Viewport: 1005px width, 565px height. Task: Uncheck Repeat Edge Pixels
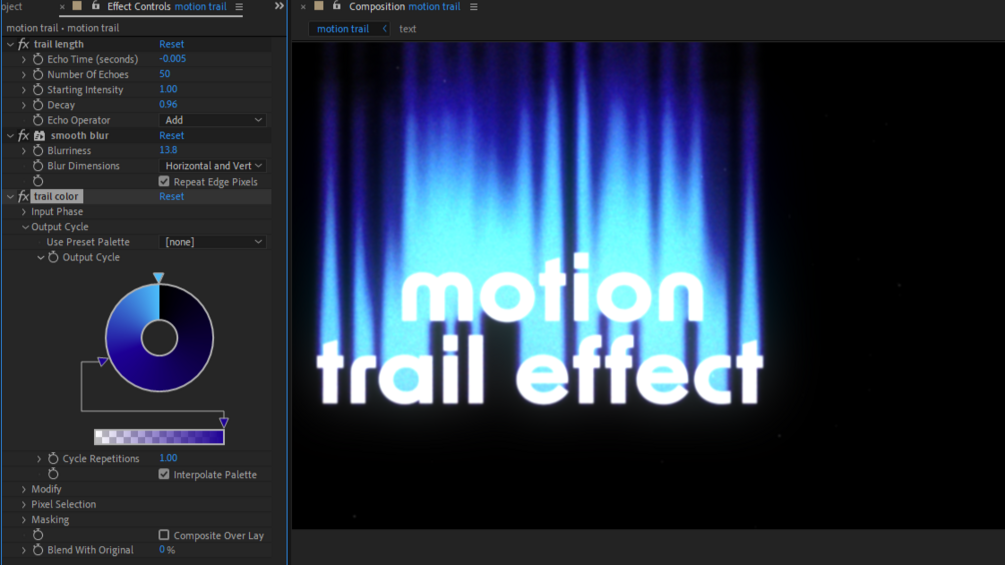[164, 181]
